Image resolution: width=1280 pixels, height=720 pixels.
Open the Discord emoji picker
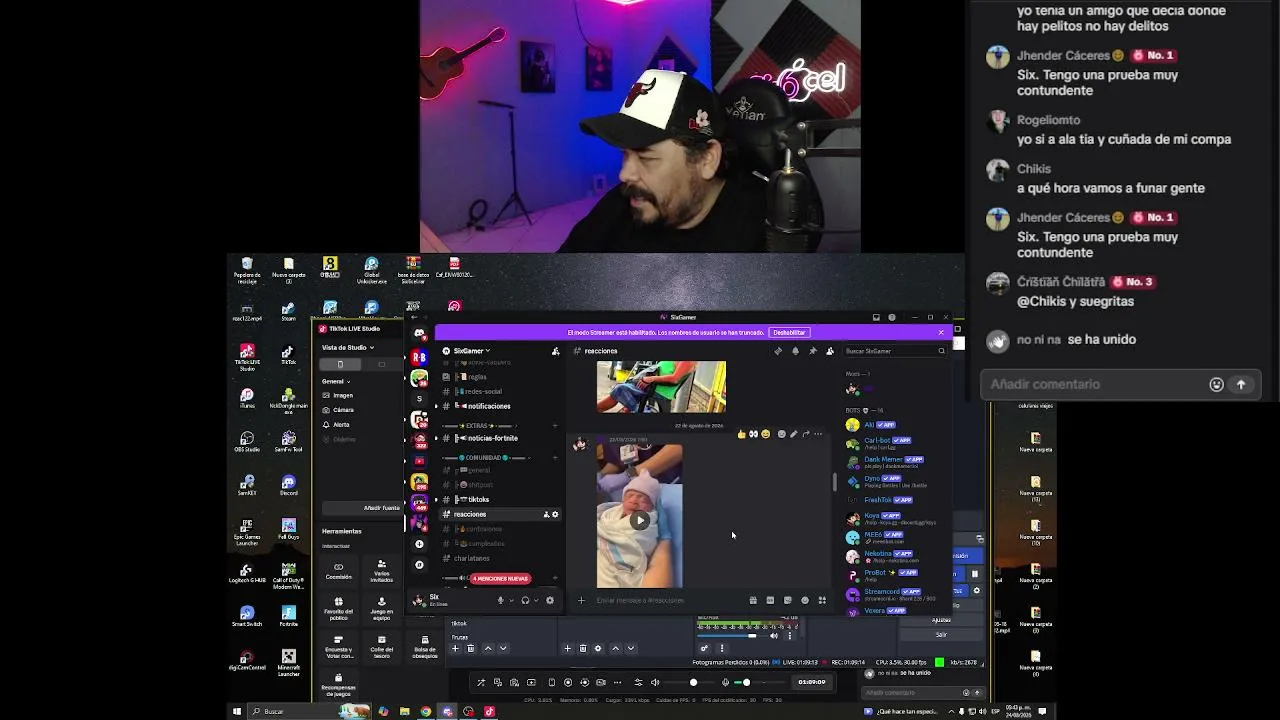point(805,600)
